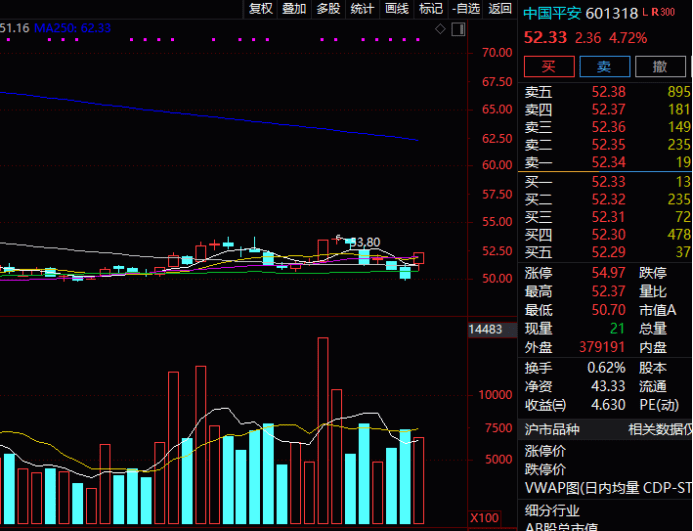Click 外盘 value 379191
The image size is (693, 531).
[x=602, y=347]
